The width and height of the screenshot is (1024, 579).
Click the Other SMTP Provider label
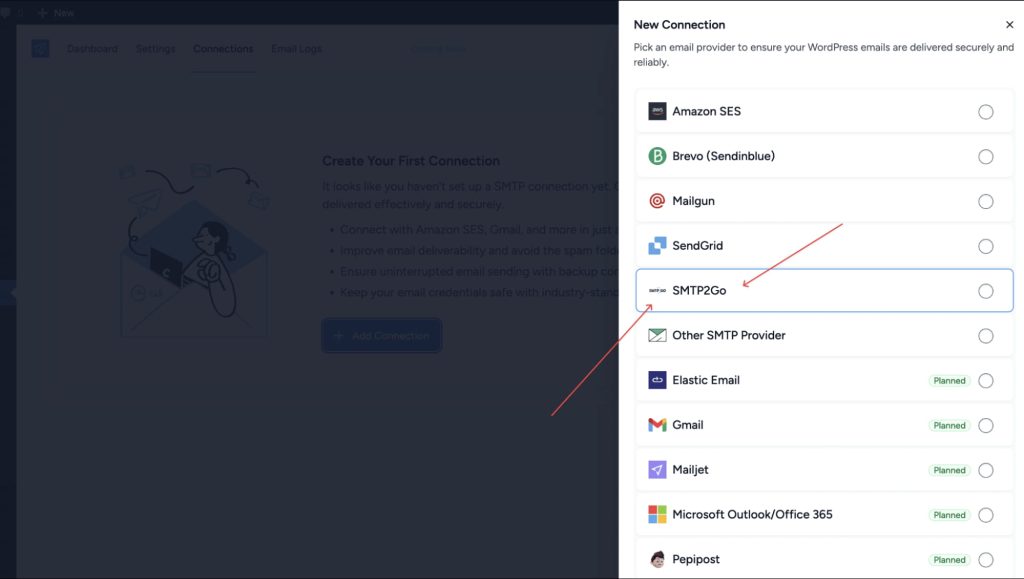coord(729,335)
